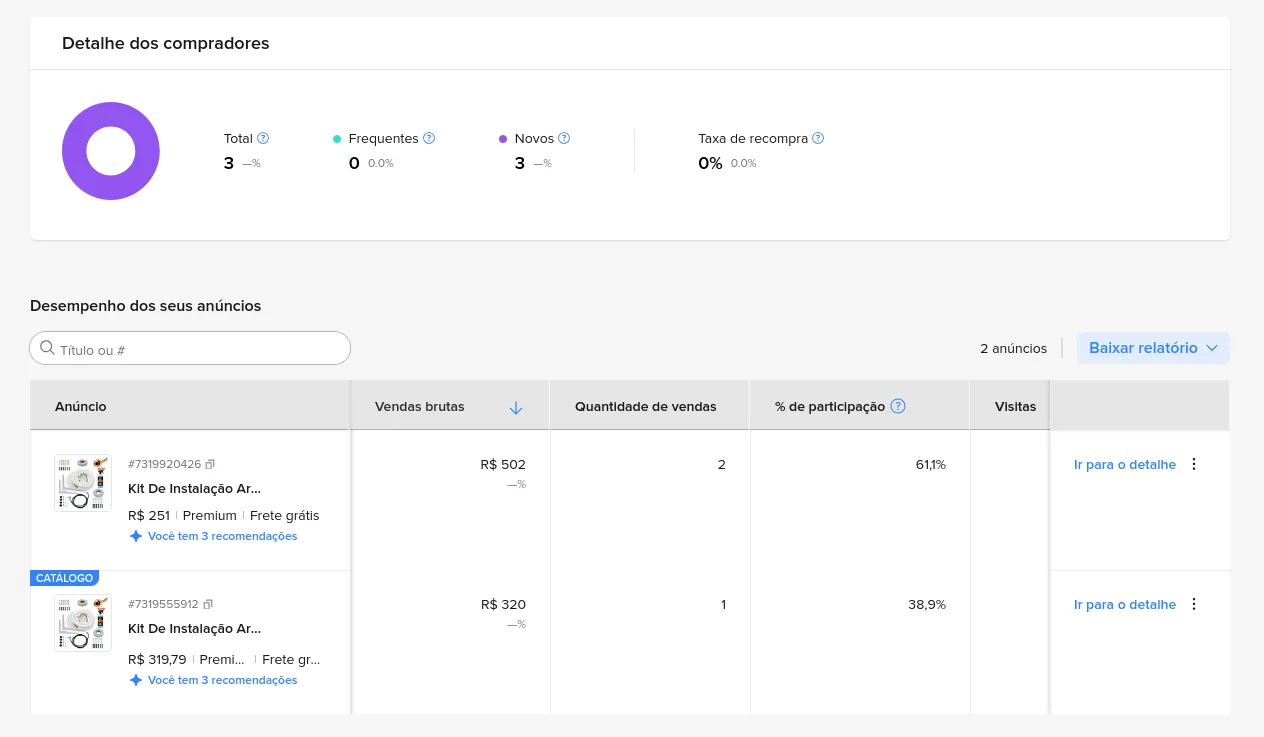Open more options menu for R$ 502 listing
This screenshot has width=1264, height=737.
click(1193, 464)
